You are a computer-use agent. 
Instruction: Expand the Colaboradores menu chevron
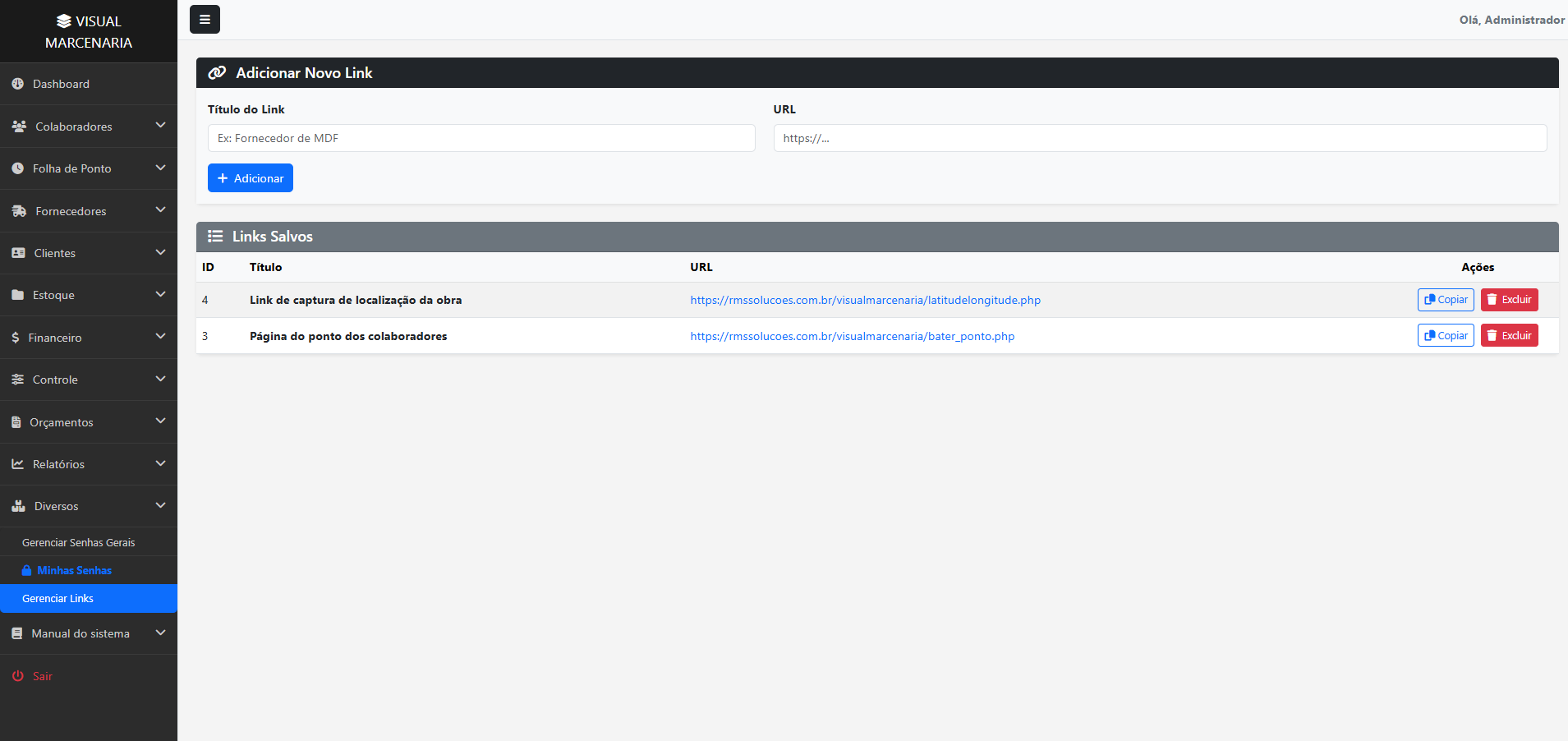point(160,126)
